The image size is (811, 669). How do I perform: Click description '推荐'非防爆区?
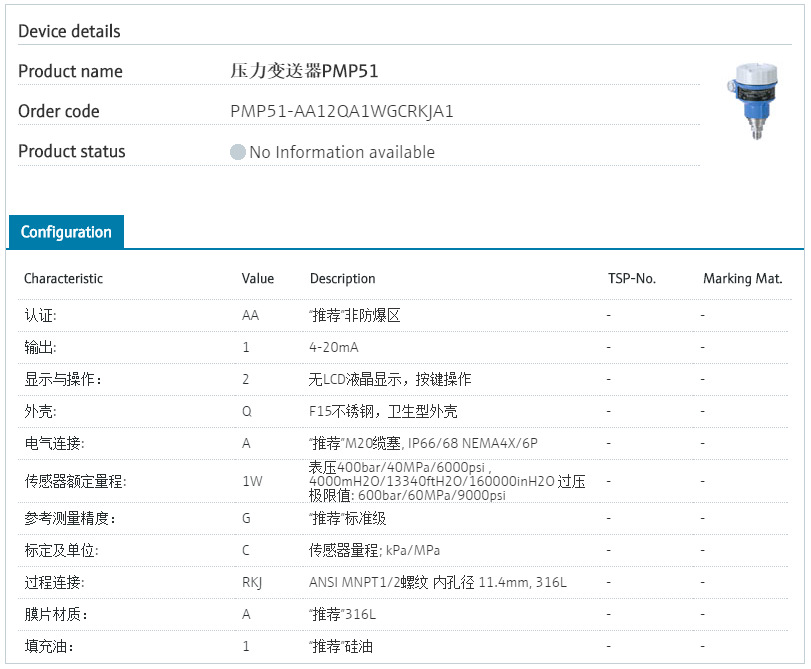coord(355,315)
